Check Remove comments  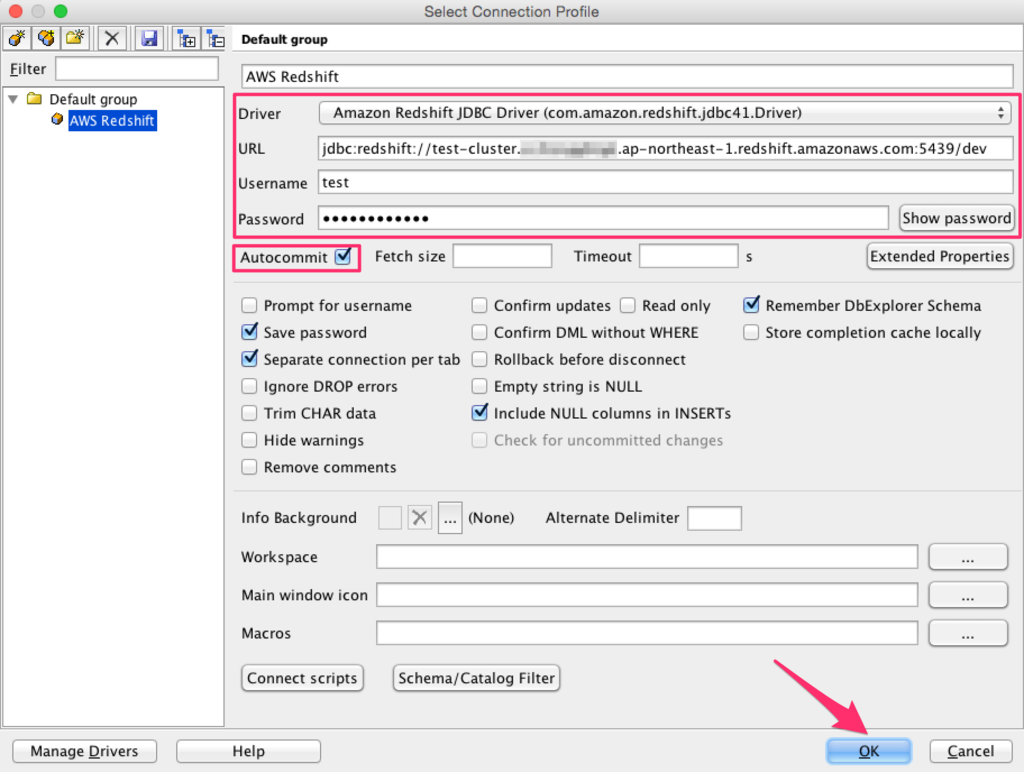click(x=249, y=467)
